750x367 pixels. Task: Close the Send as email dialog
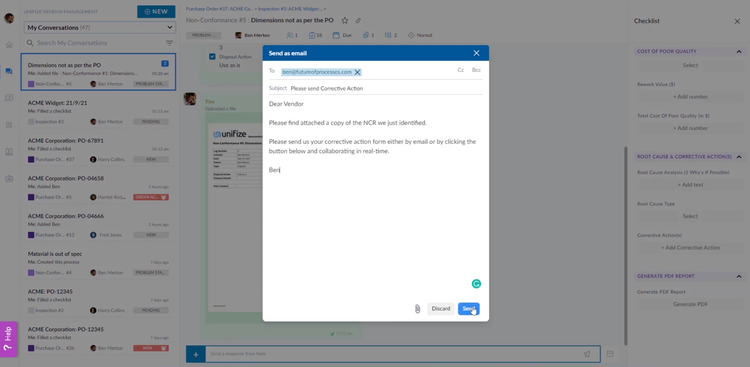[476, 53]
